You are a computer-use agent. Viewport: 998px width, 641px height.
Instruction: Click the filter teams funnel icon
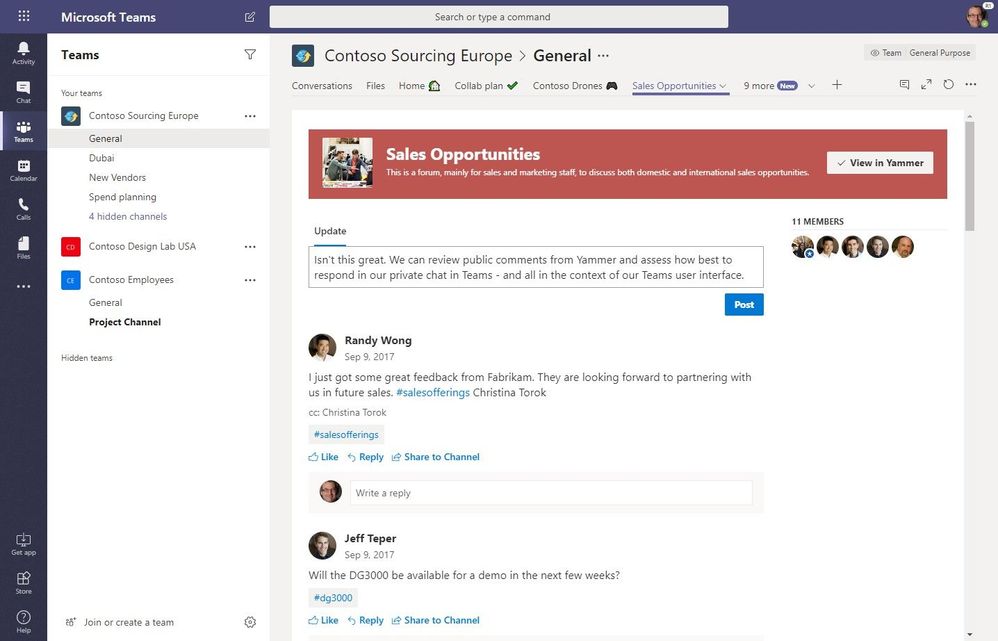click(250, 55)
